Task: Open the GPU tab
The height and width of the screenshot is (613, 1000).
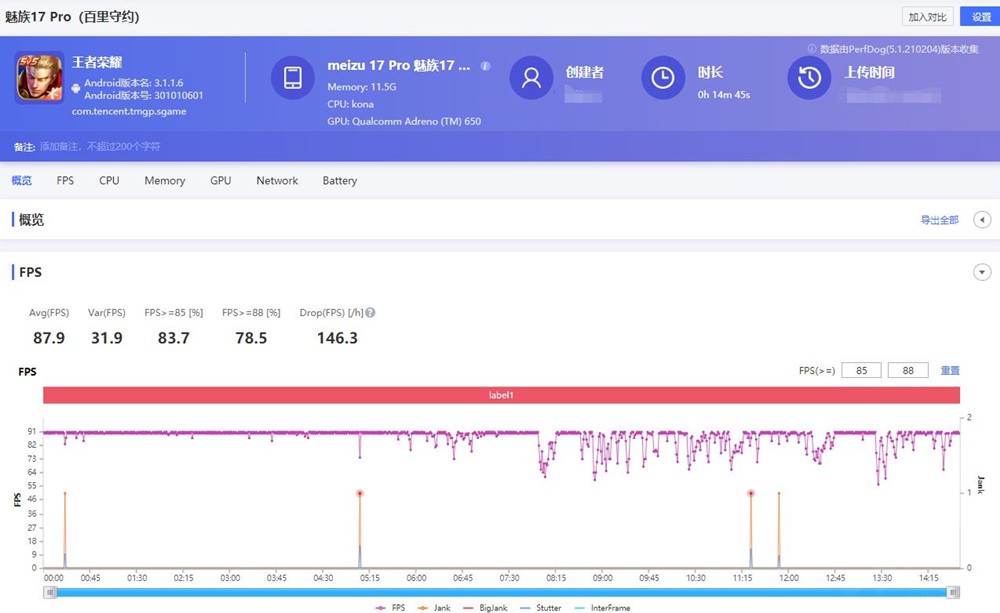Action: (x=221, y=181)
